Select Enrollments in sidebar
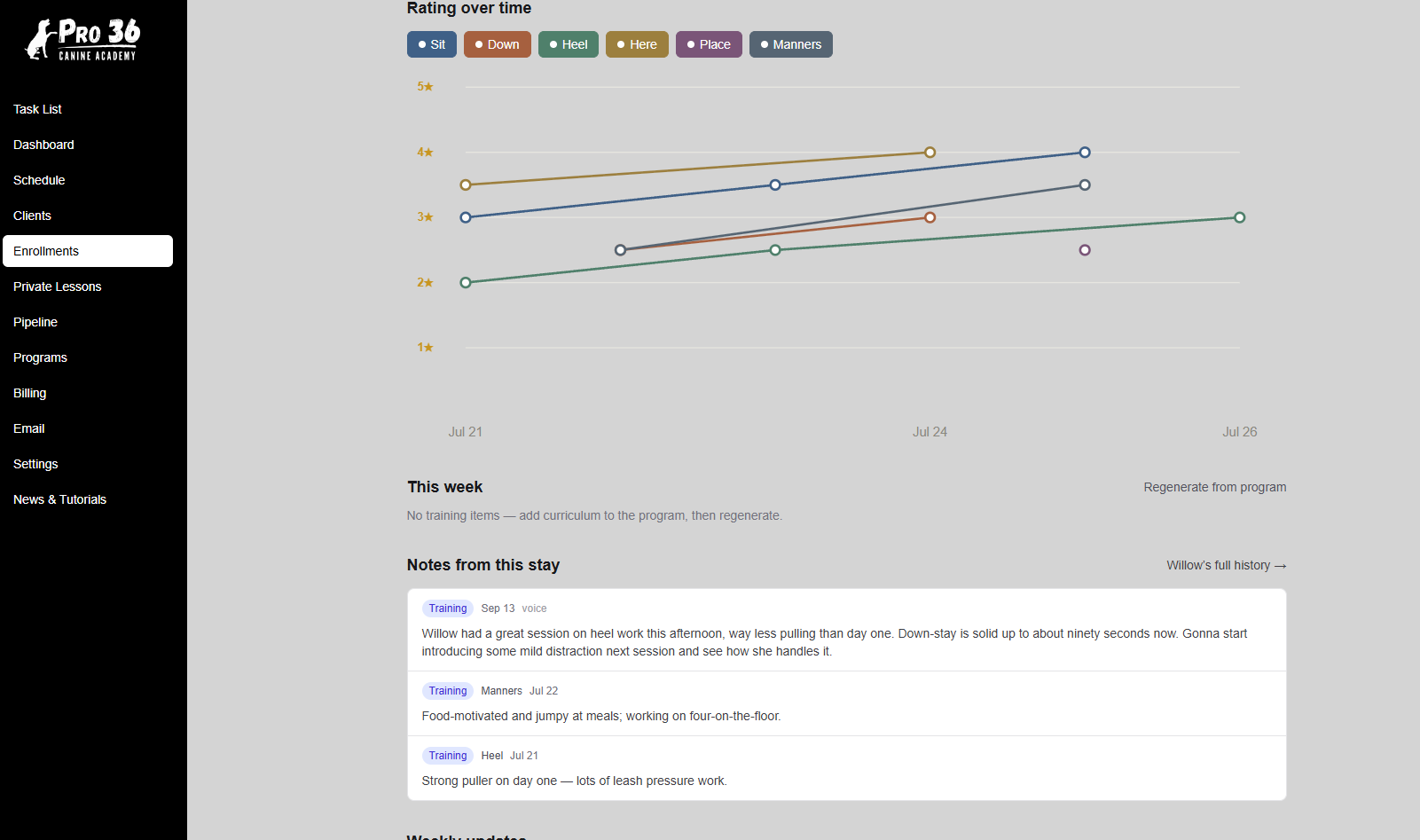This screenshot has height=840, width=1420. tap(88, 251)
